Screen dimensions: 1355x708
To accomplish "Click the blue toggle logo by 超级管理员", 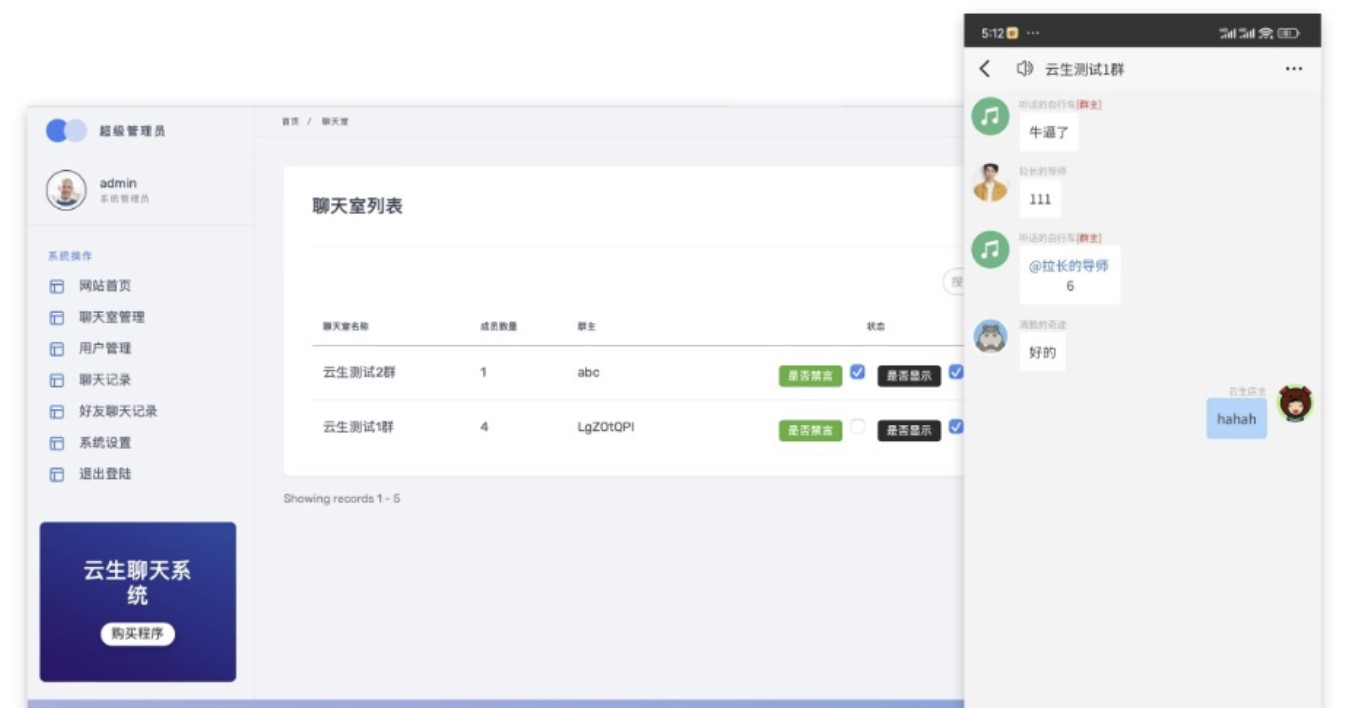I will 66,131.
